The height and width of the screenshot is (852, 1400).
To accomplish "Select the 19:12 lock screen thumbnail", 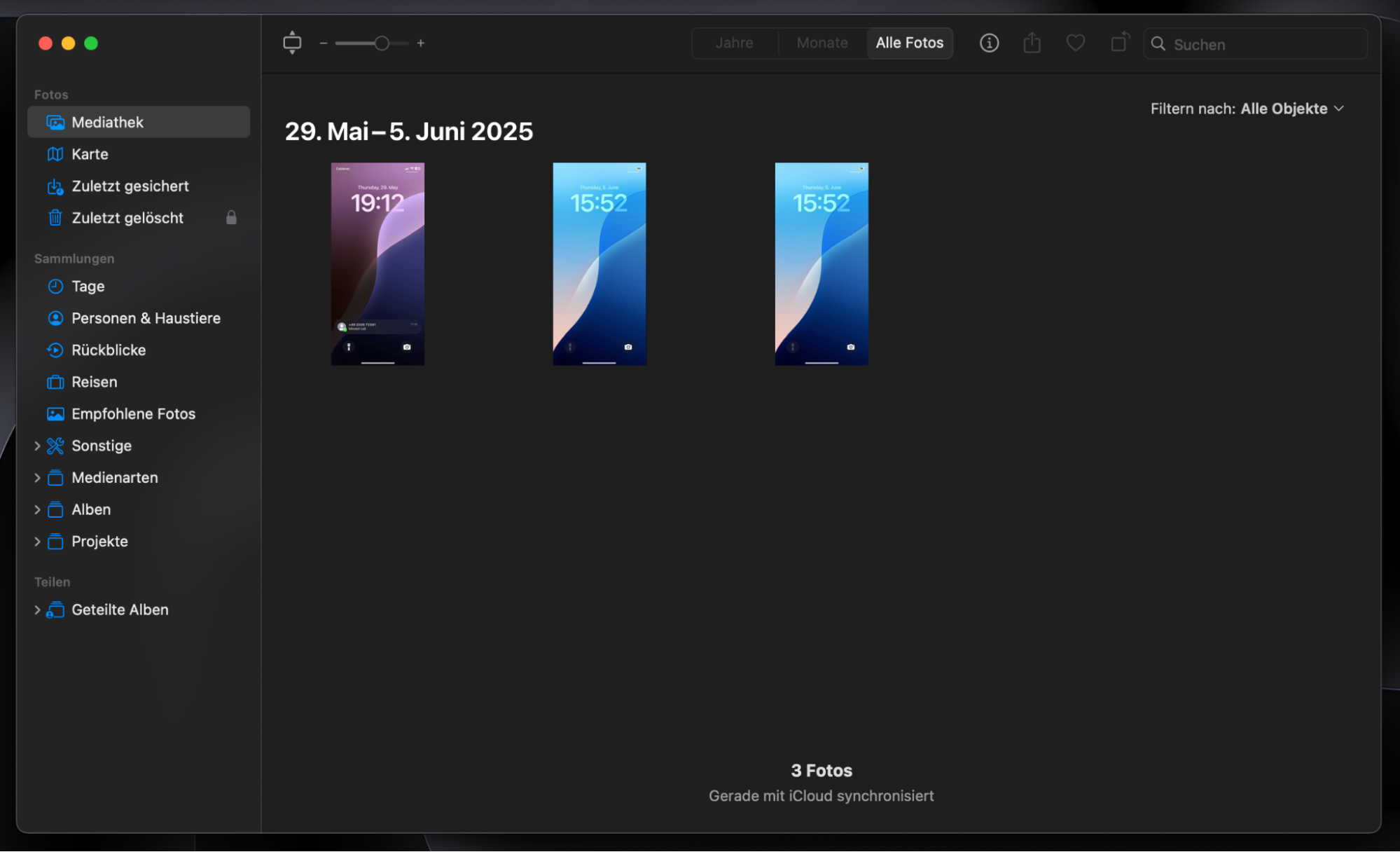I will point(377,264).
